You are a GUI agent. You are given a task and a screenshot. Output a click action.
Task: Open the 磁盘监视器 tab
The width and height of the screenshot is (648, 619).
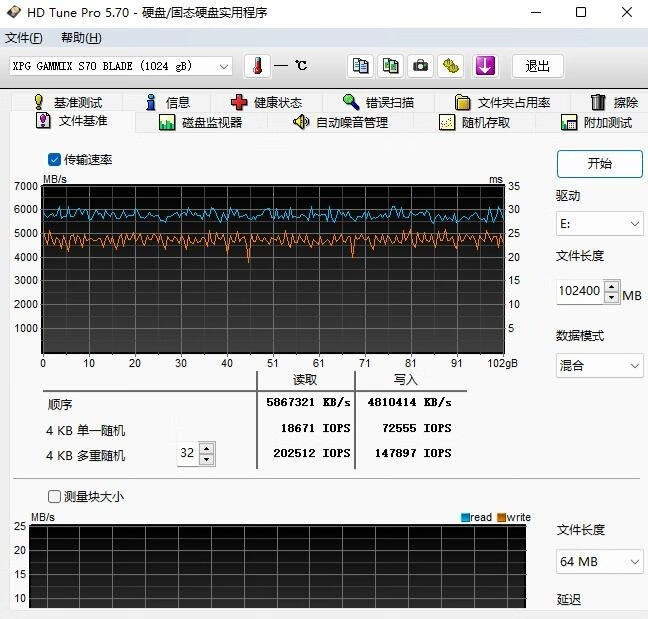pos(201,122)
